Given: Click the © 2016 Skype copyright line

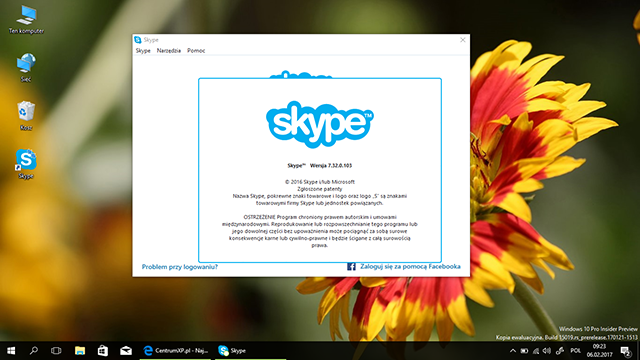Looking at the screenshot, I should pos(320,182).
